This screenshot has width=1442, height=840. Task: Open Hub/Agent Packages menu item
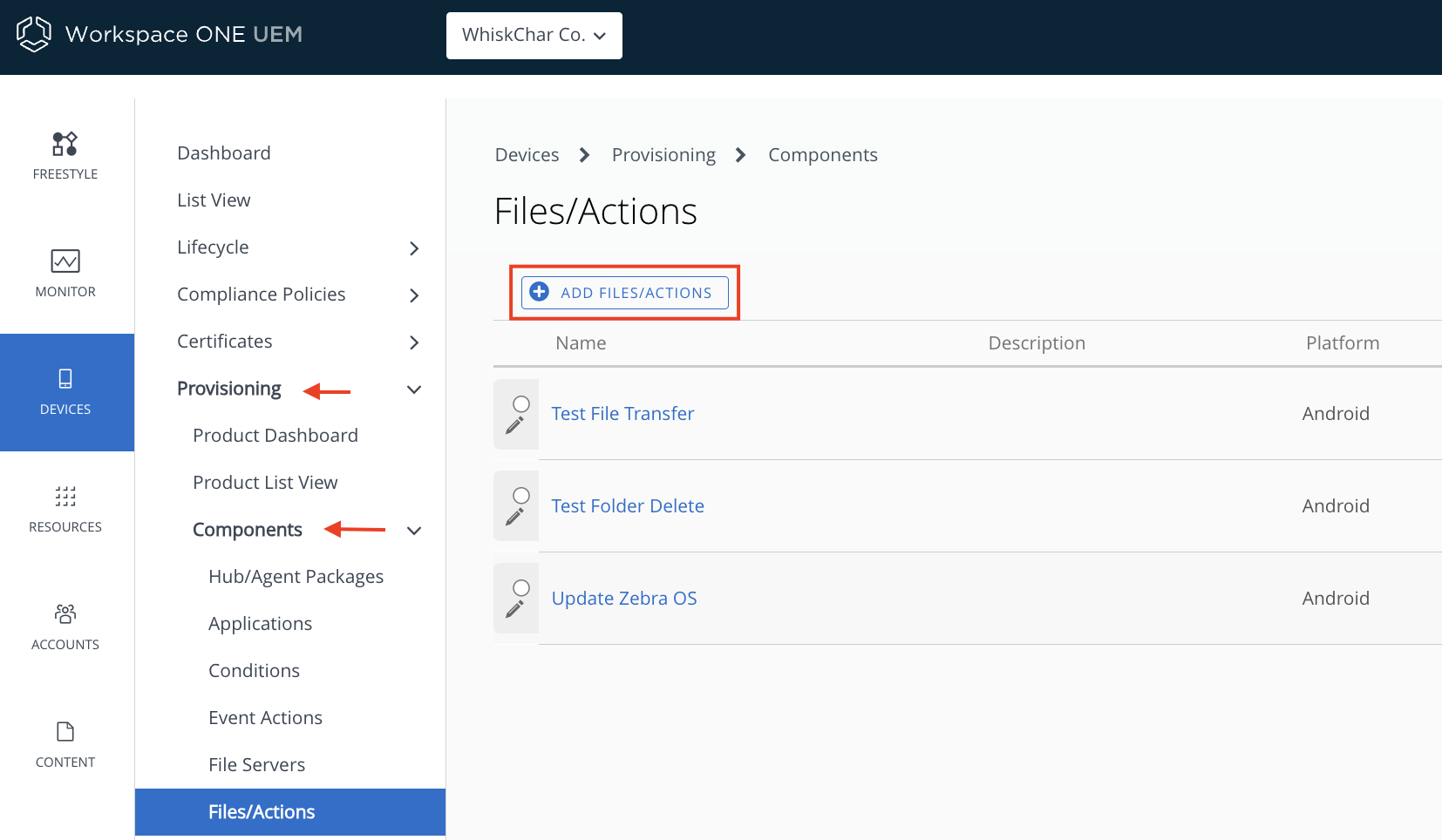click(x=296, y=577)
